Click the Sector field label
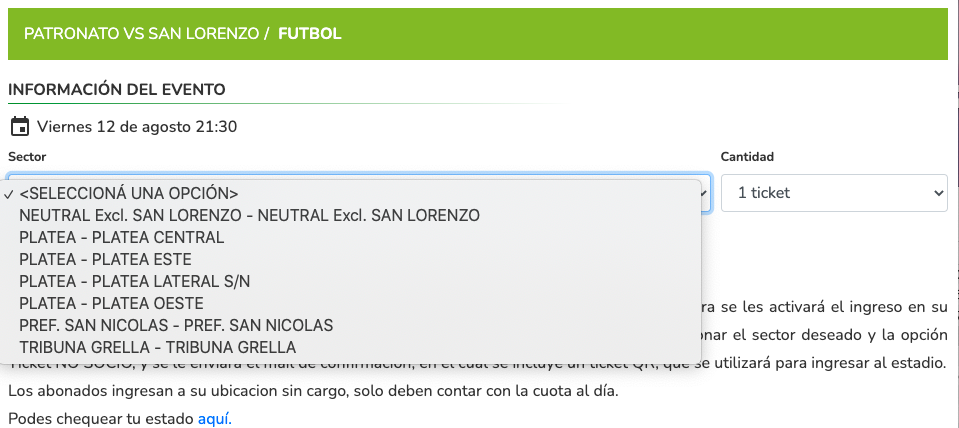This screenshot has width=959, height=428. click(x=27, y=157)
